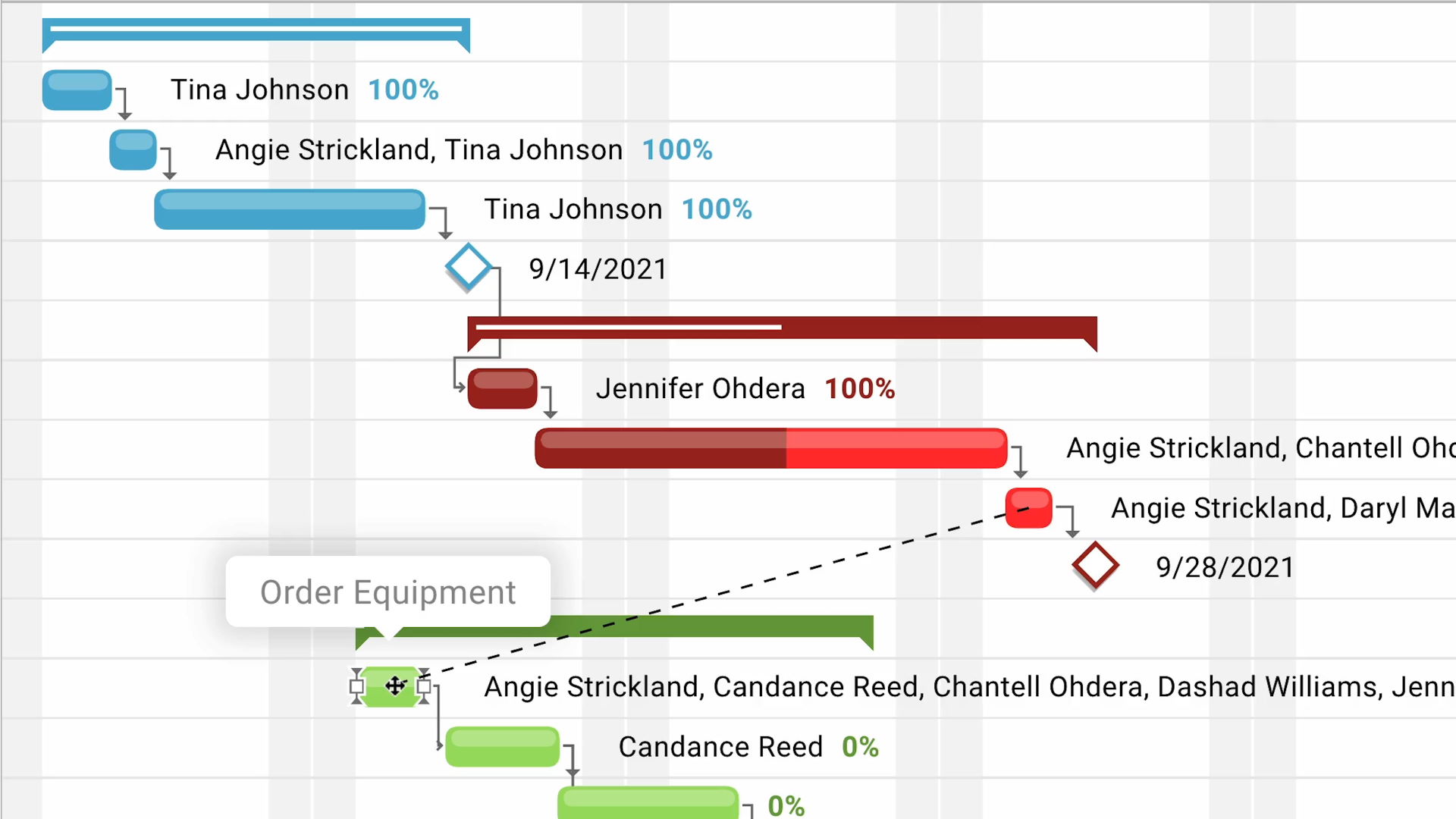1456x819 pixels.
Task: Click the move cursor on the selected green bar
Action: 395,686
